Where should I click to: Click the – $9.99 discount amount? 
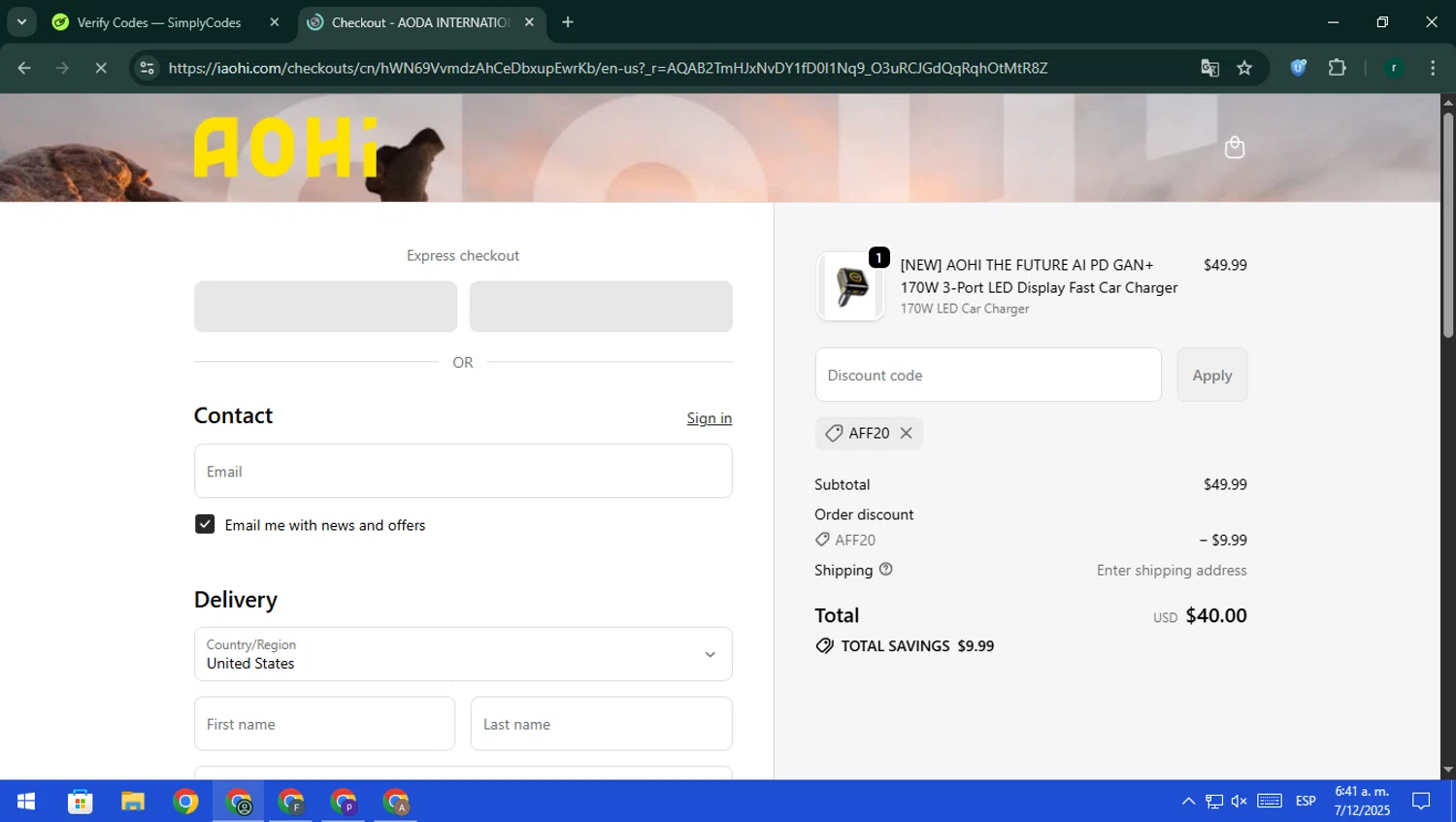pyautogui.click(x=1223, y=541)
